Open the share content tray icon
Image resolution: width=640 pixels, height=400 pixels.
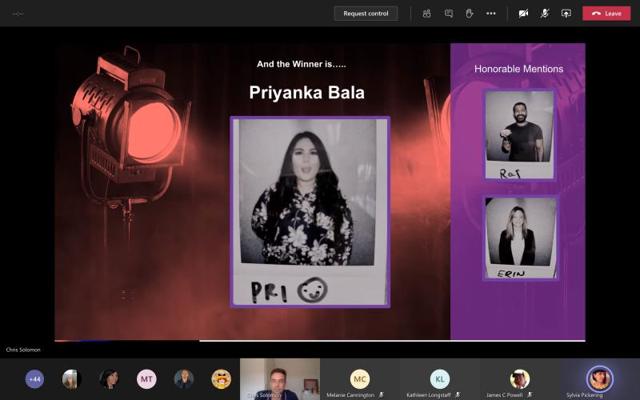[566, 13]
